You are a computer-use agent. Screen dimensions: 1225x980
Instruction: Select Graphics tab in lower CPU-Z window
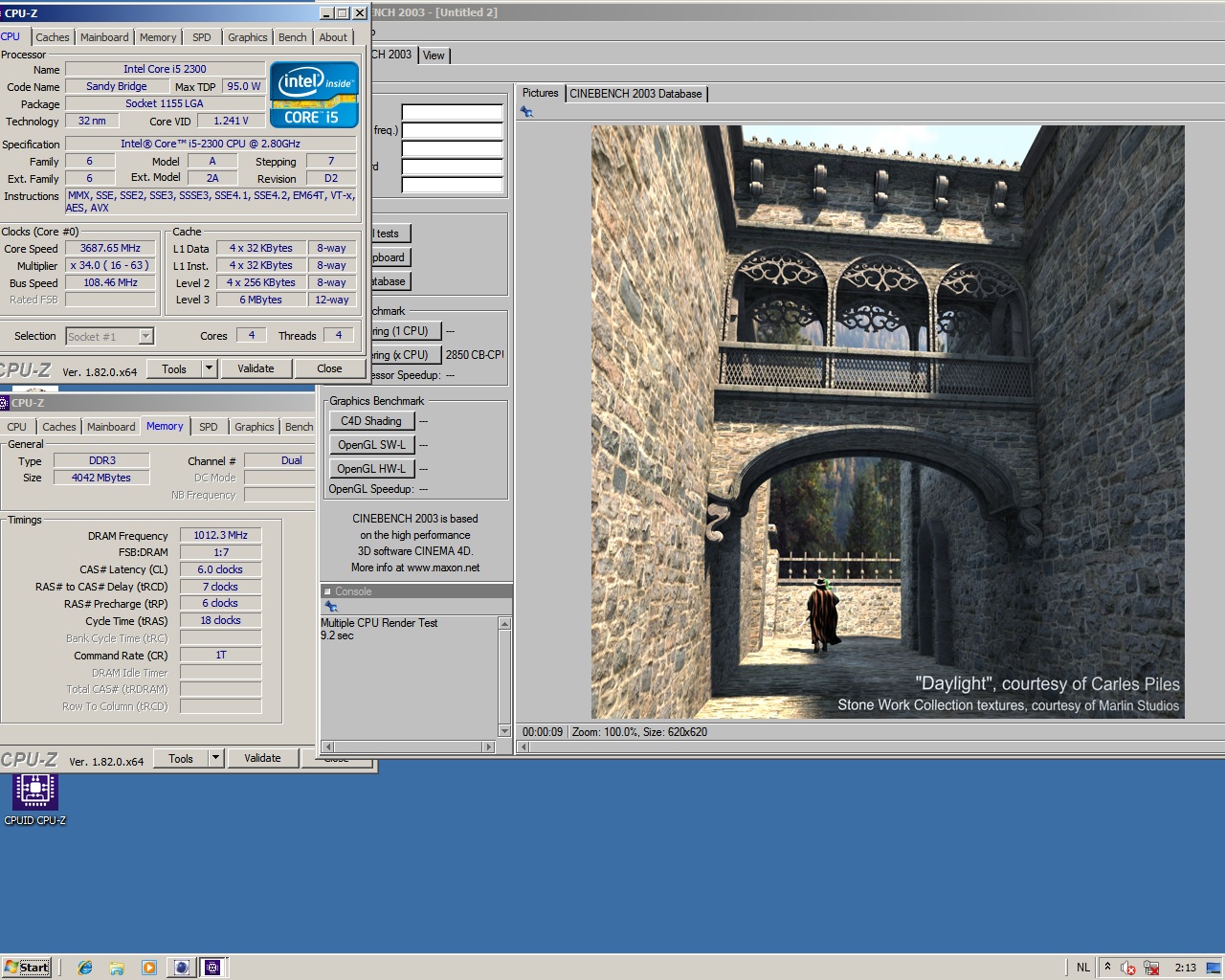pyautogui.click(x=255, y=427)
